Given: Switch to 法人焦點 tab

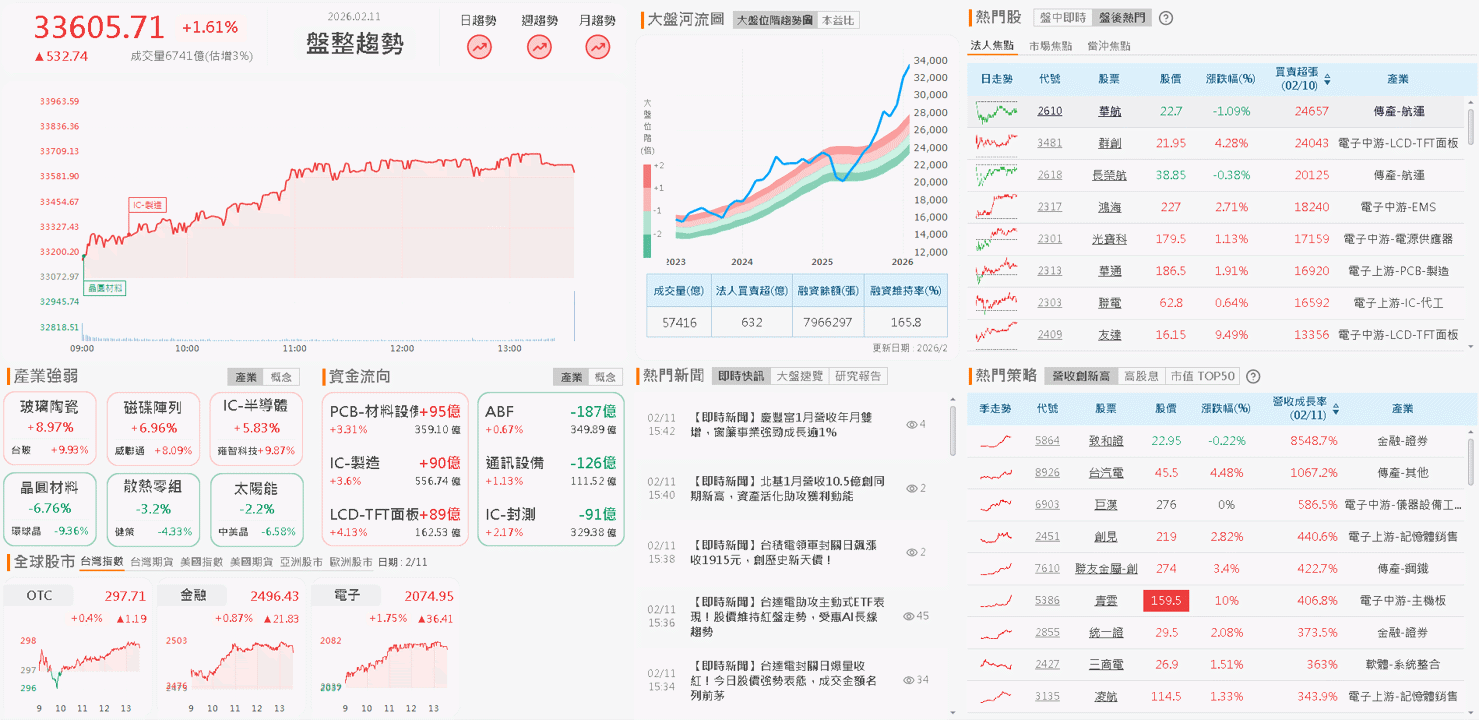Looking at the screenshot, I should [992, 46].
